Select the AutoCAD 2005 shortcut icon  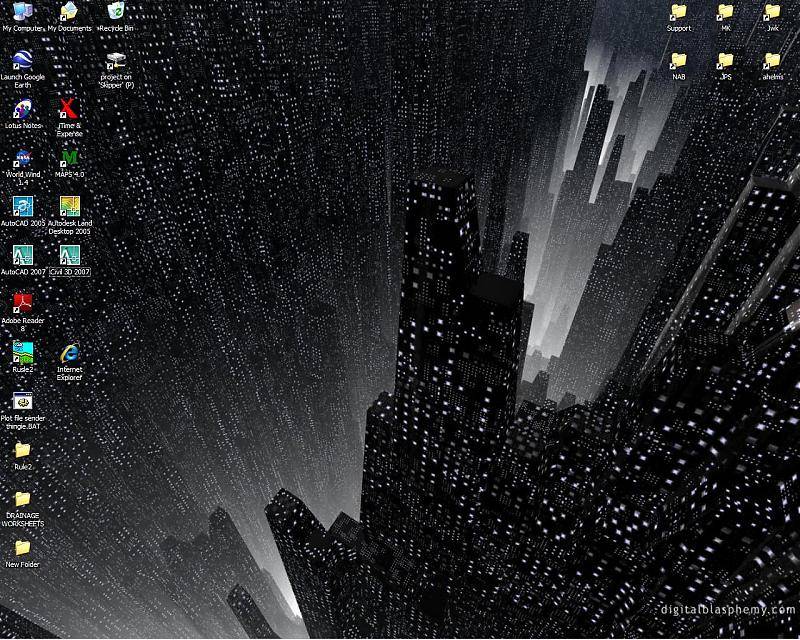point(22,207)
